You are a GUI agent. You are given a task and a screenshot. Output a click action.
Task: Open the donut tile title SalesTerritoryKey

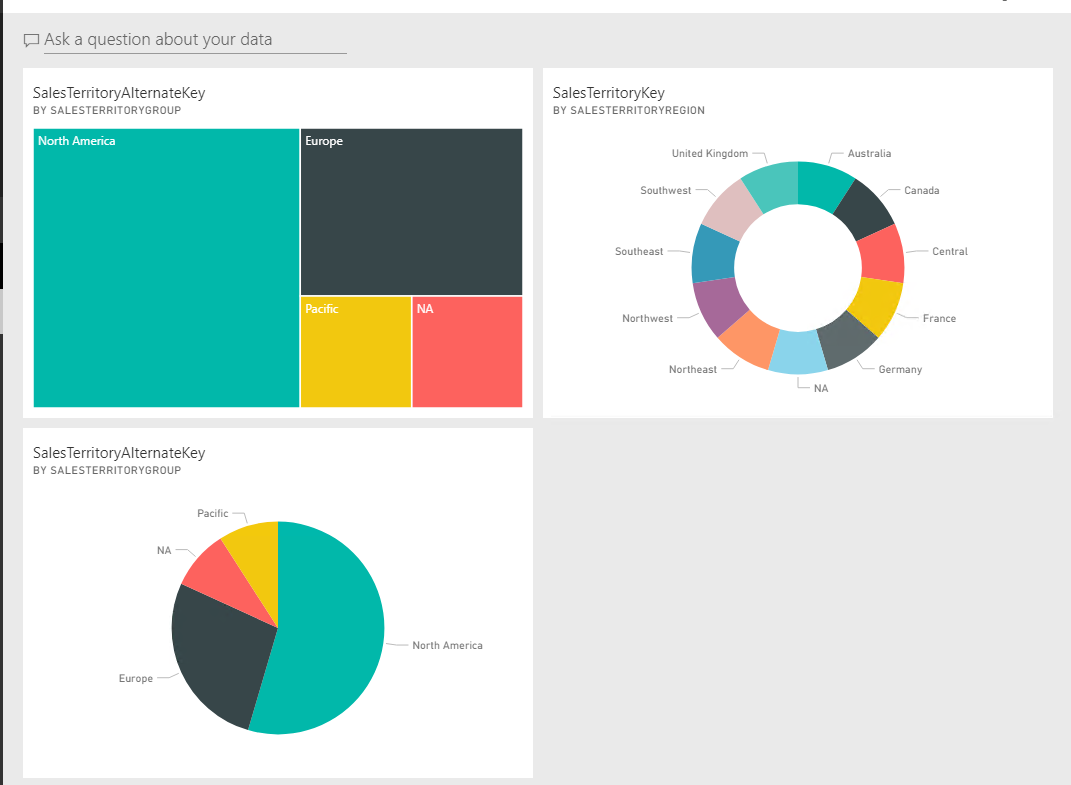(x=609, y=93)
